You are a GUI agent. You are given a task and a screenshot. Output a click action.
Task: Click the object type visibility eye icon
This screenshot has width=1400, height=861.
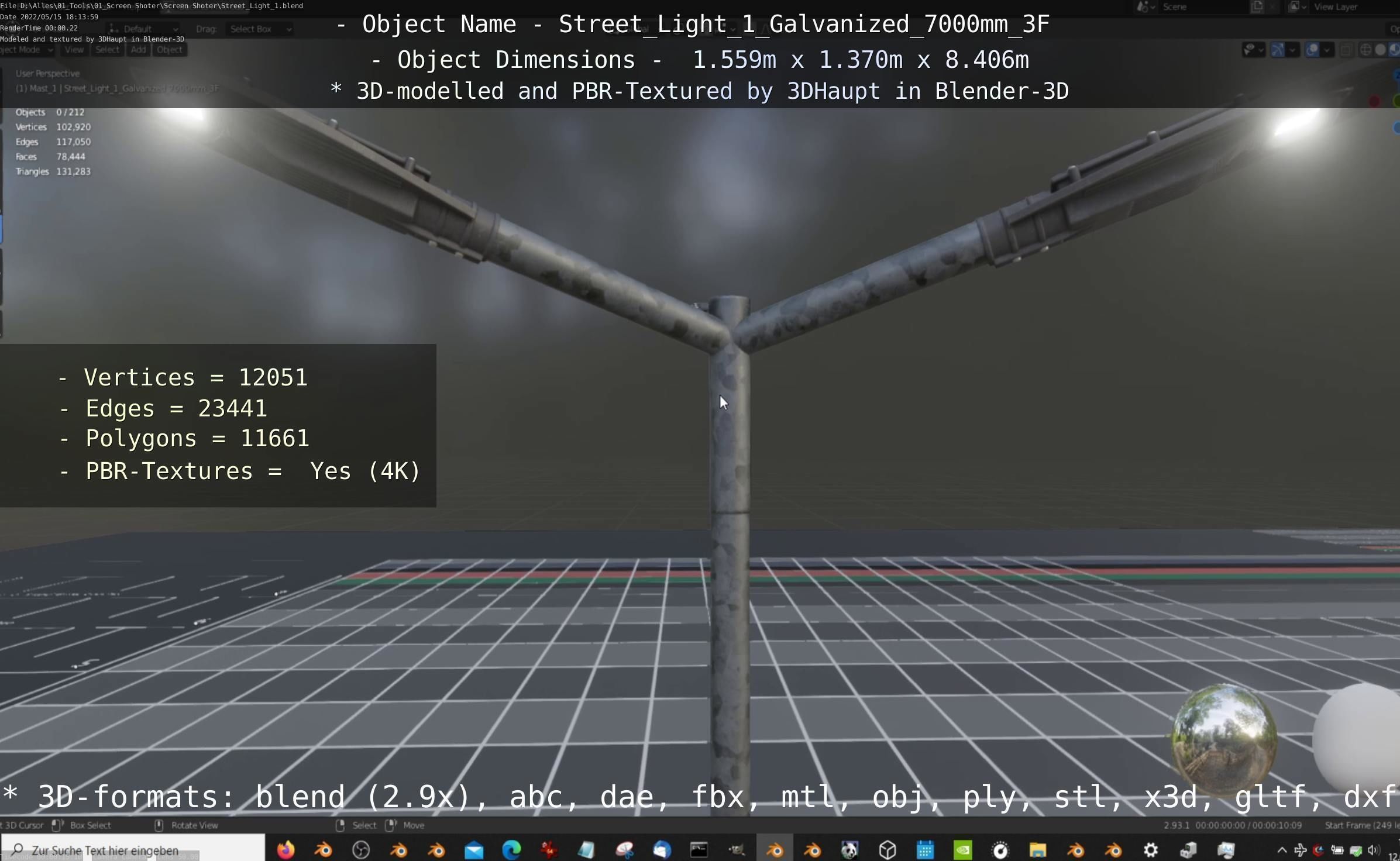pyautogui.click(x=1248, y=50)
